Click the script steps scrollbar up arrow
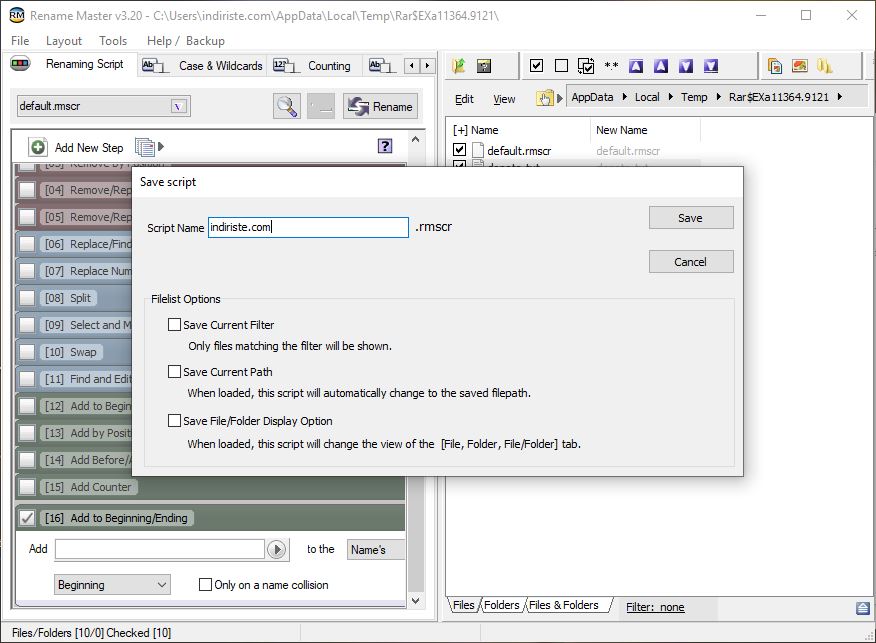Viewport: 876px width, 643px height. tap(416, 139)
